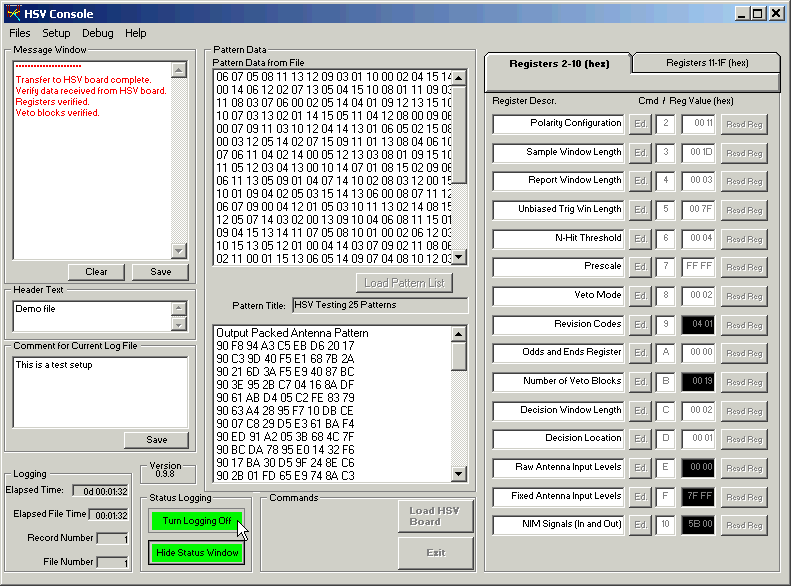
Task: Turn Logging Off with green button
Action: [x=196, y=521]
